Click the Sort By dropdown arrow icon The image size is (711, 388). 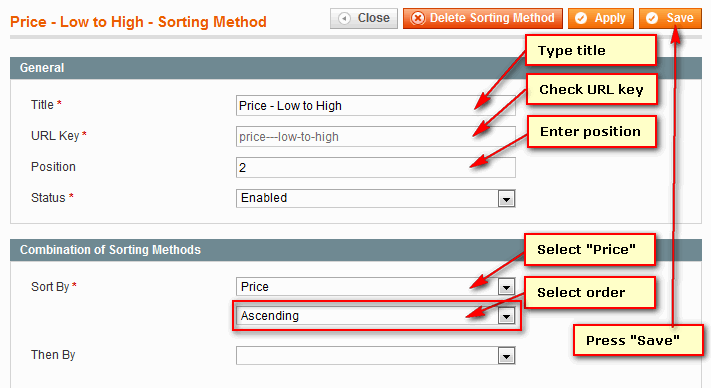pos(506,286)
